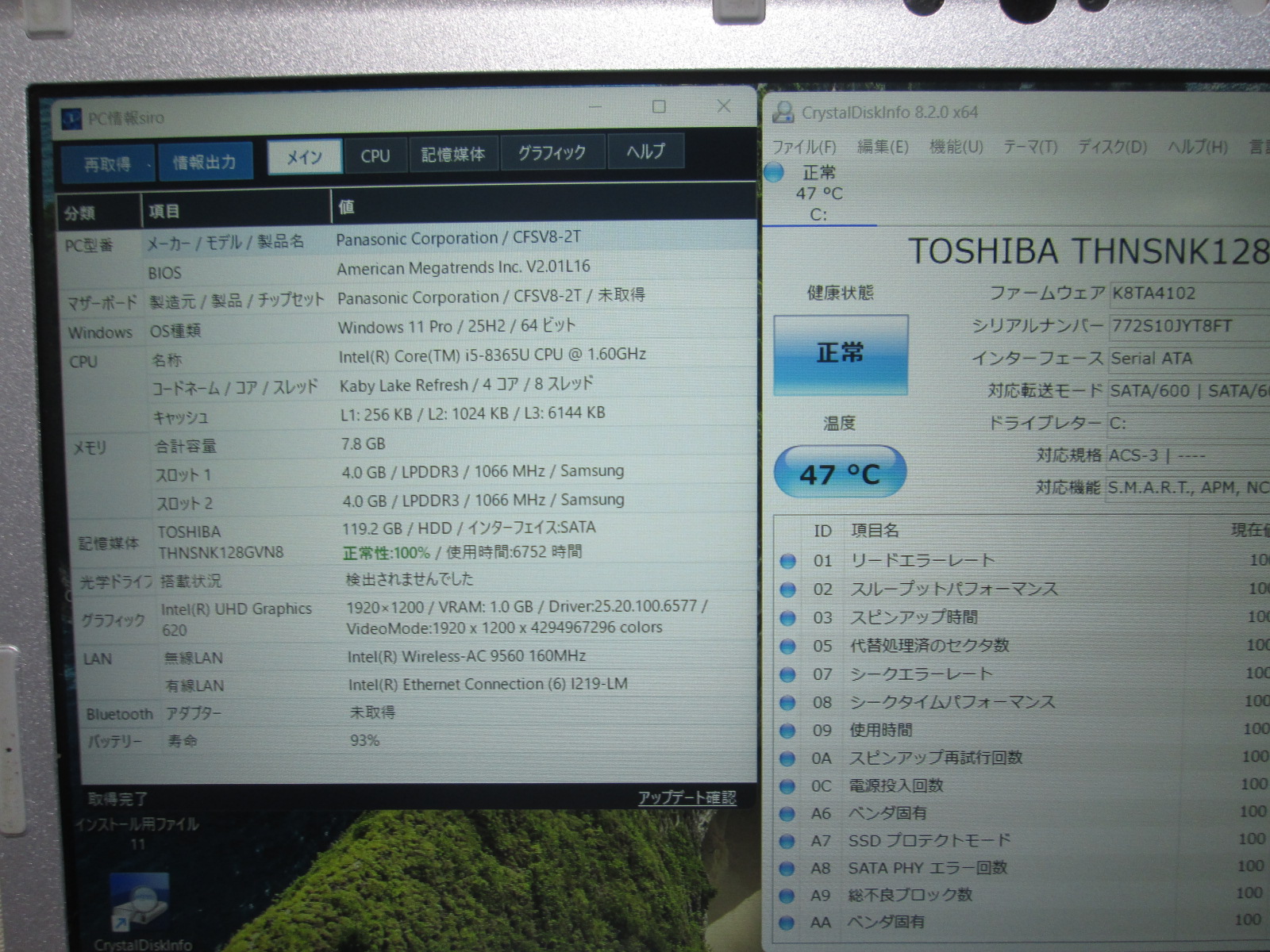Click the 情報出力 button
The height and width of the screenshot is (952, 1270).
(205, 162)
